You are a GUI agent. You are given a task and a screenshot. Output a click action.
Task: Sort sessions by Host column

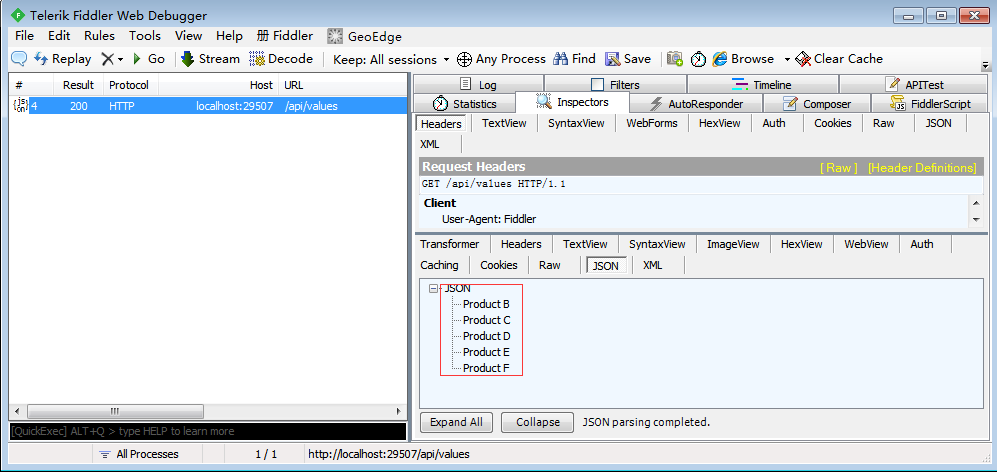point(219,85)
